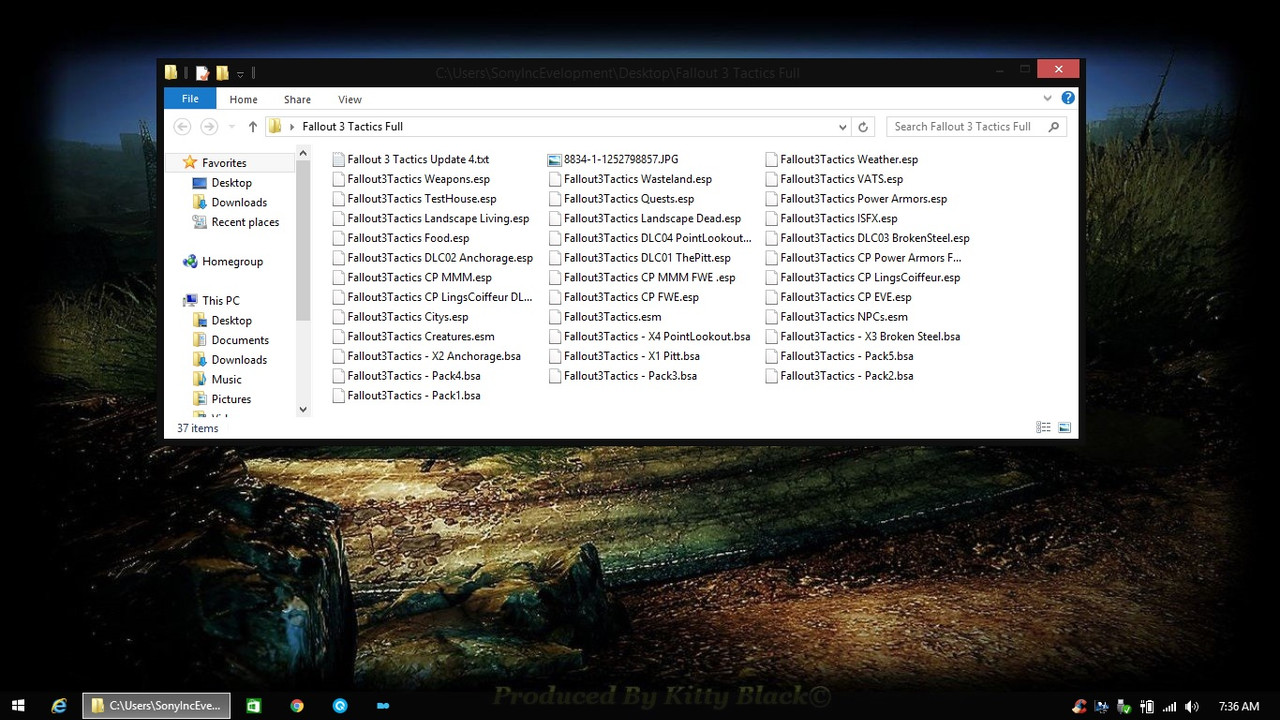Click the magnifier icon in search box
Image resolution: width=1280 pixels, height=720 pixels.
(x=1054, y=127)
